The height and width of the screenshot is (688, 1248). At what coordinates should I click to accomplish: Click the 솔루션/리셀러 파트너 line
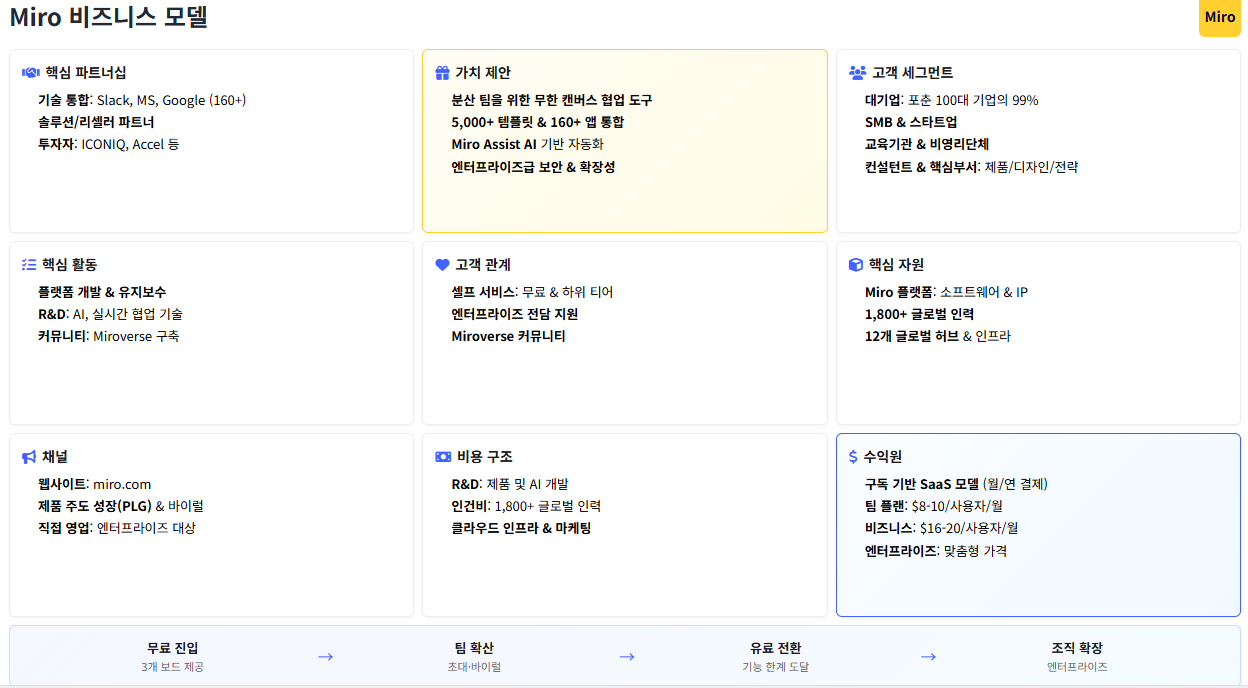[x=96, y=122]
